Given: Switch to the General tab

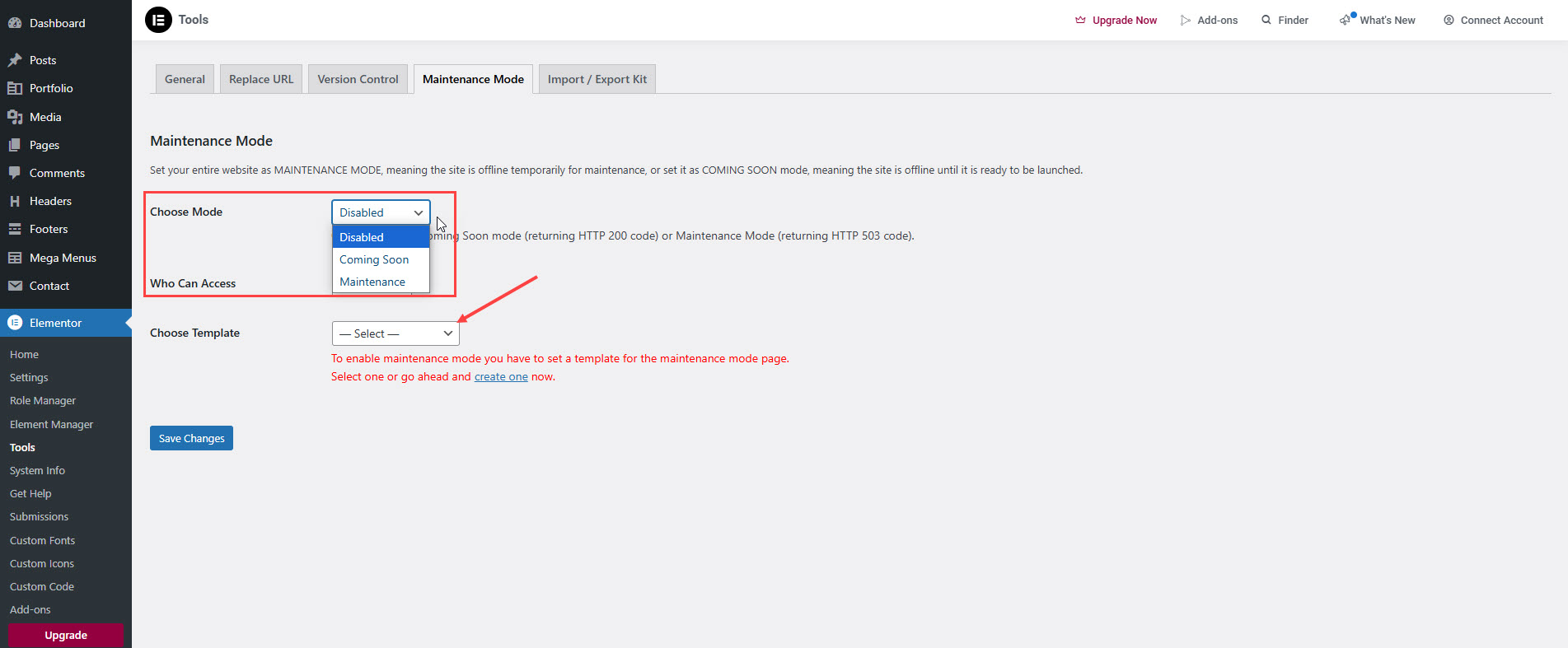Looking at the screenshot, I should (185, 79).
